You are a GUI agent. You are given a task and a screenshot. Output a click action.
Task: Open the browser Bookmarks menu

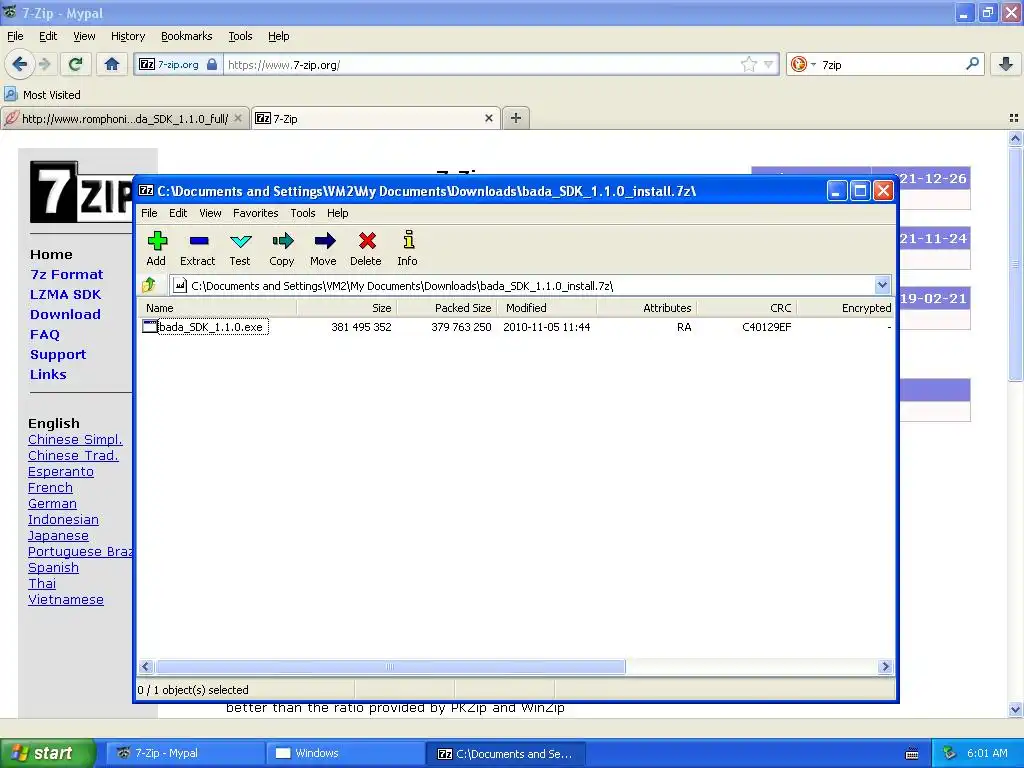click(186, 36)
